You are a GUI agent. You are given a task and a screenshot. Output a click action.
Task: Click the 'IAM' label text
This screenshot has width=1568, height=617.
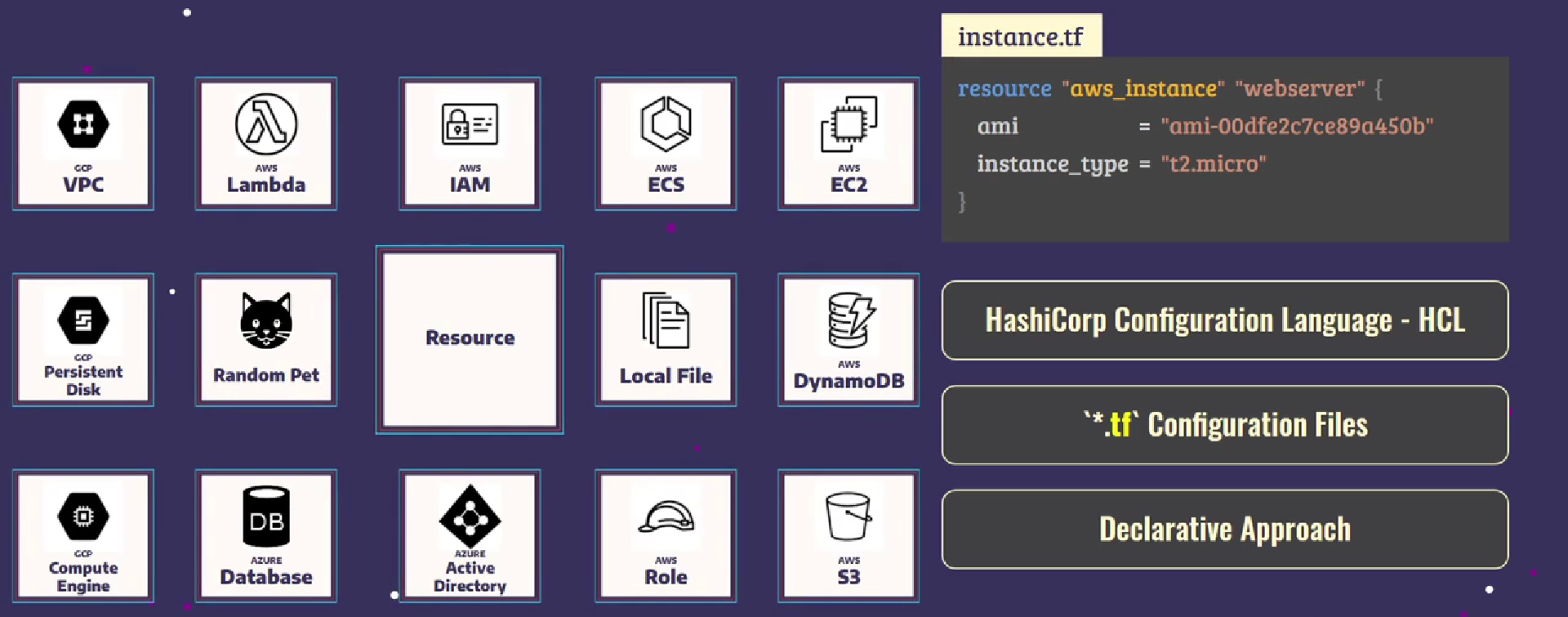470,185
